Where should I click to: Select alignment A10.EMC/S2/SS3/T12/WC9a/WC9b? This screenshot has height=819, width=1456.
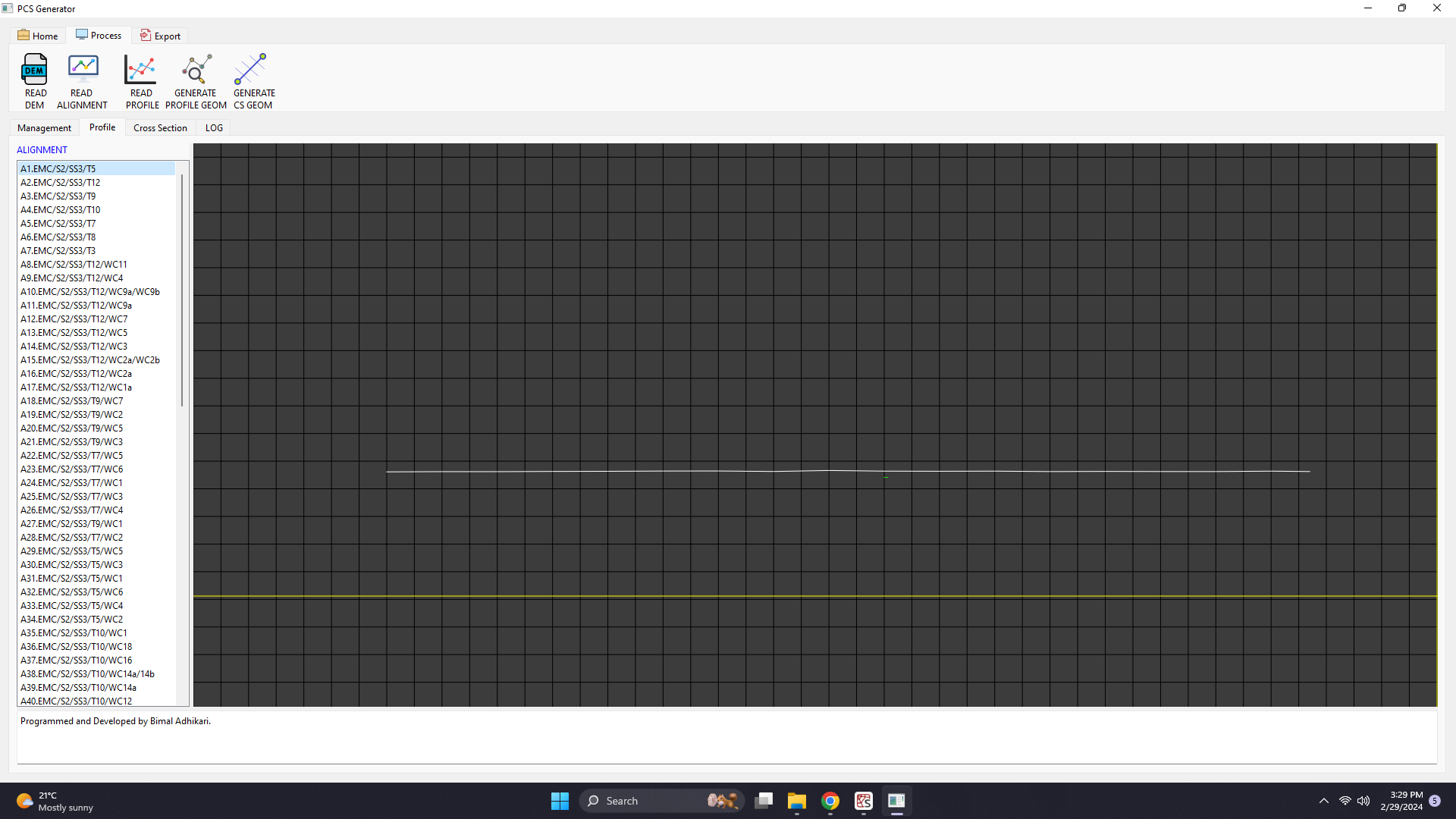point(89,292)
